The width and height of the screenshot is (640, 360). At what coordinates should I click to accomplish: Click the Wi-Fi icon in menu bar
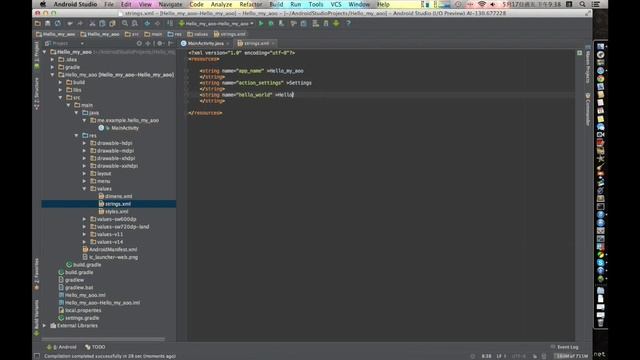point(482,4)
